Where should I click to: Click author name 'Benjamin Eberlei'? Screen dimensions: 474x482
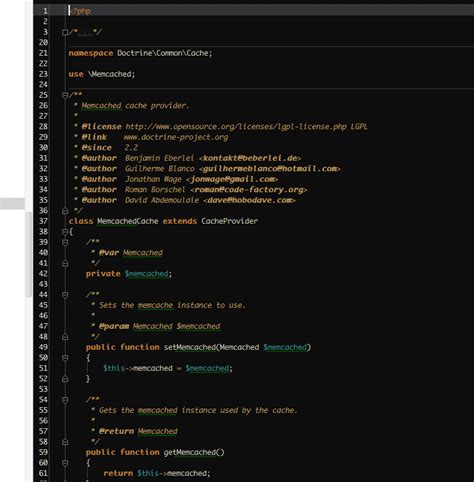point(159,158)
